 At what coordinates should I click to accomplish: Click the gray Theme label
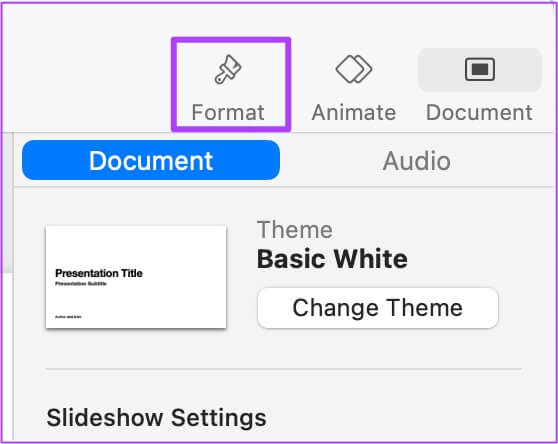(295, 230)
